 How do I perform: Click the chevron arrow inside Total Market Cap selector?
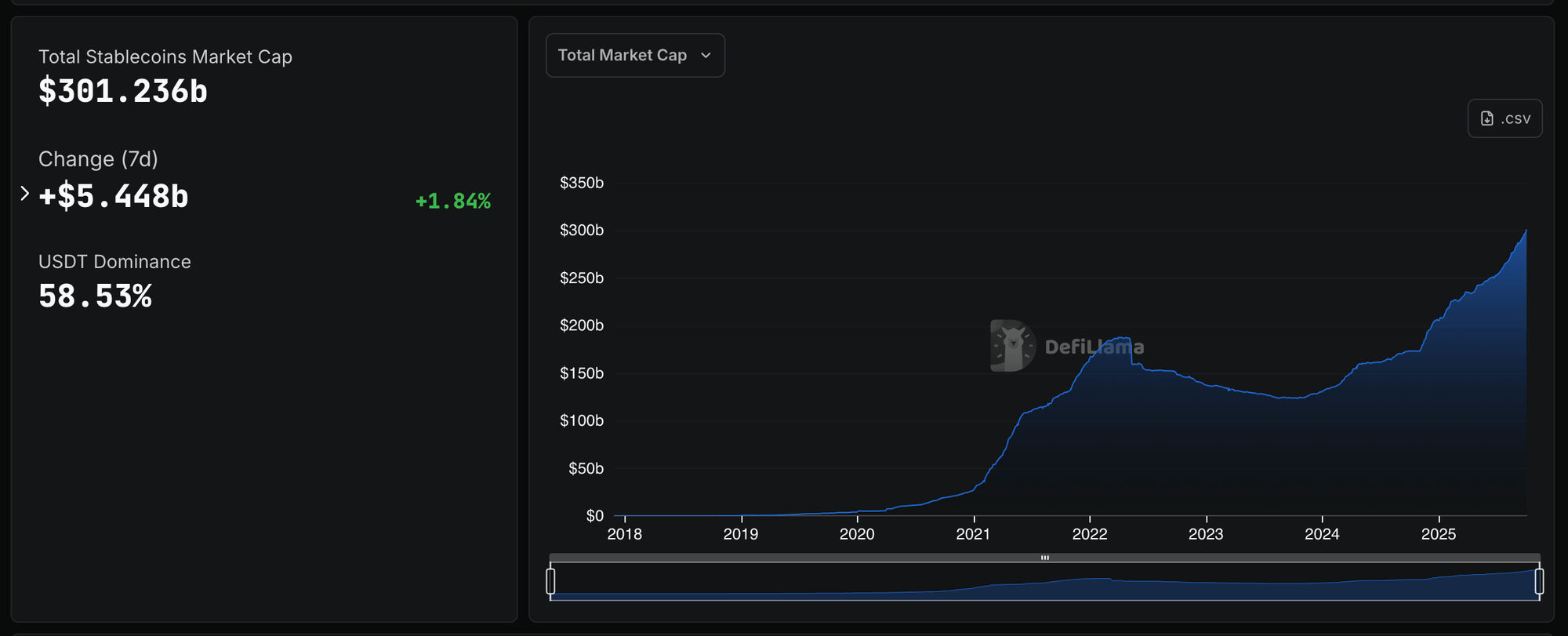coord(706,56)
